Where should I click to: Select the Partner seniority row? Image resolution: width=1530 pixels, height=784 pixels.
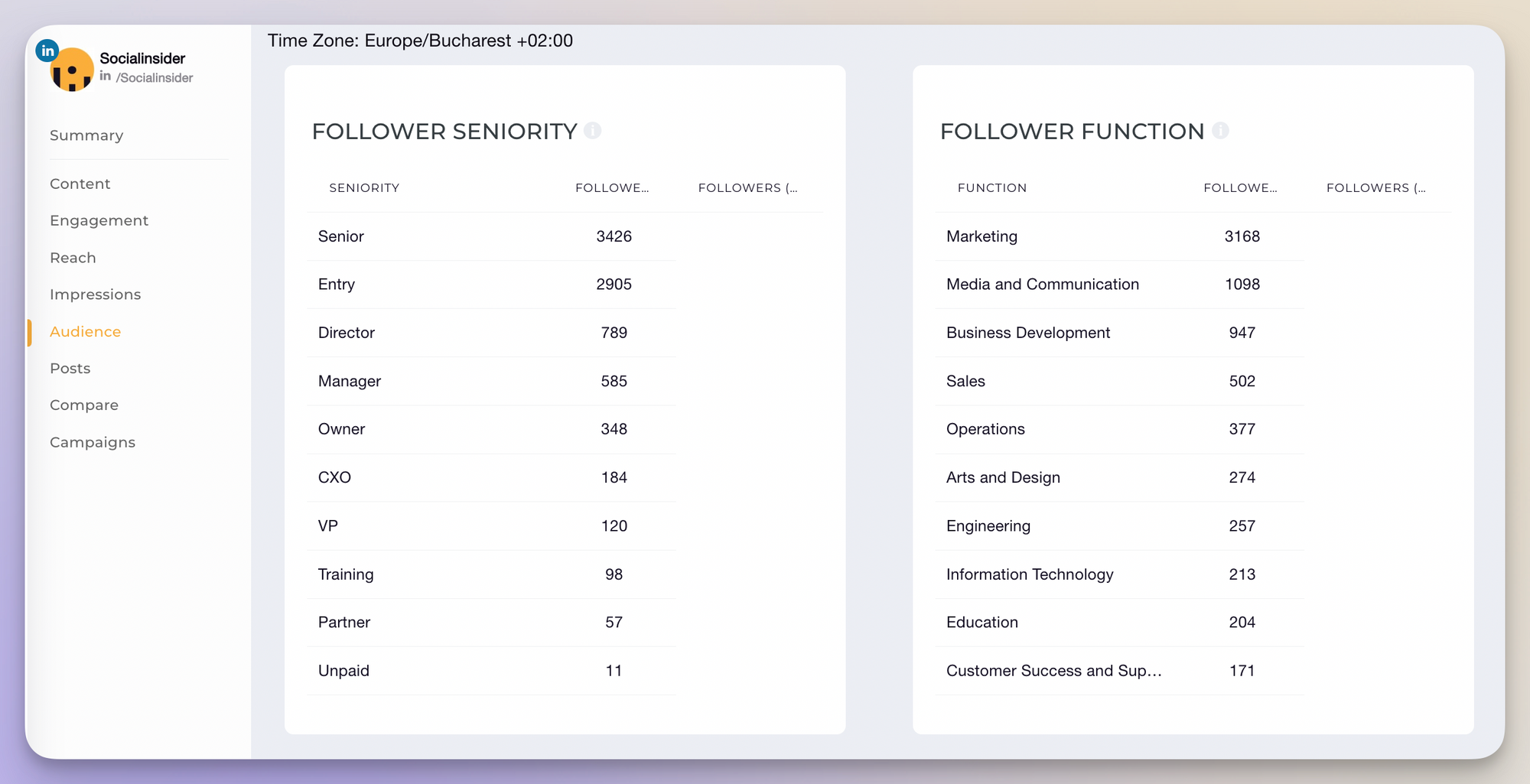(491, 622)
